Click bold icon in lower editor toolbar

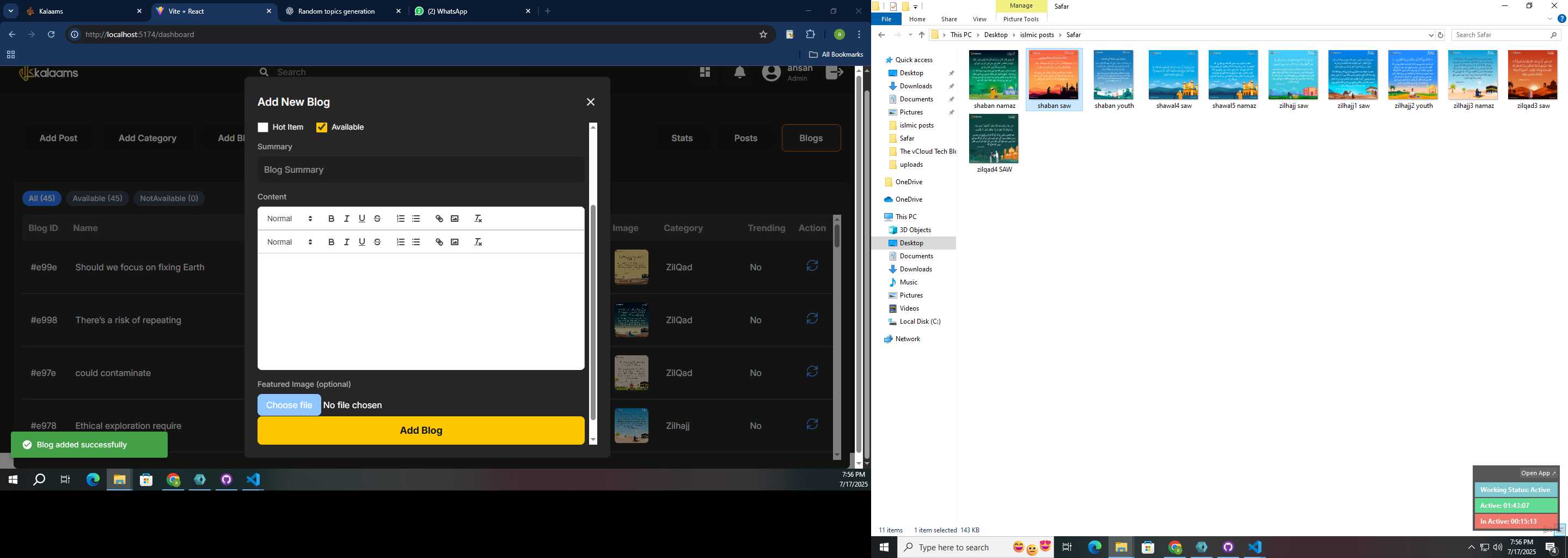click(x=331, y=242)
